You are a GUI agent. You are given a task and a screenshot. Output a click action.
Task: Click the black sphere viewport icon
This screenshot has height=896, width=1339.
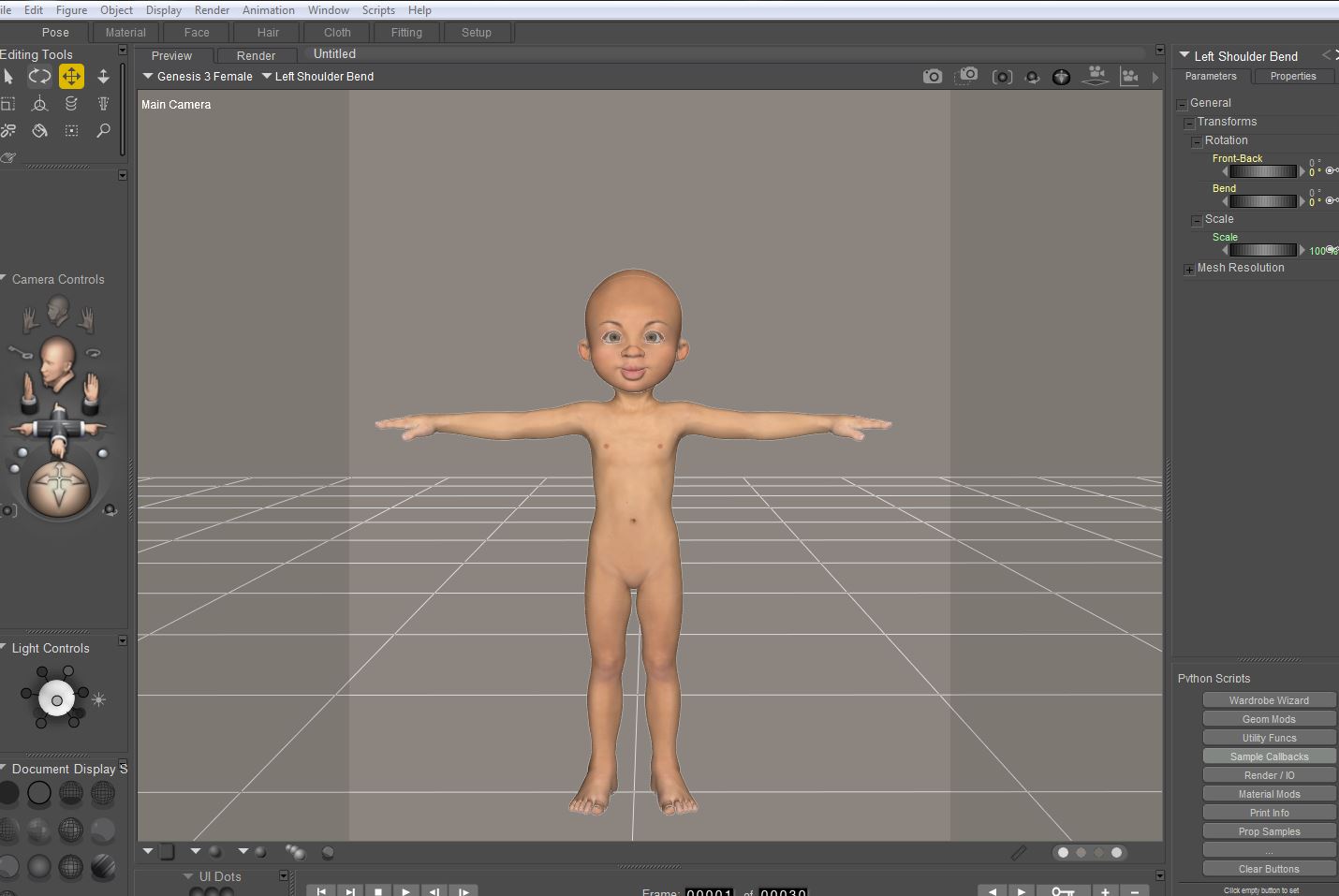(x=1061, y=77)
